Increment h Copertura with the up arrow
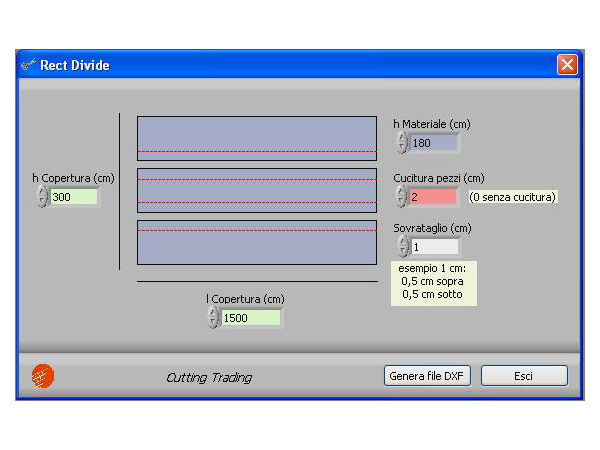Image resolution: width=600 pixels, height=450 pixels. pos(42,191)
